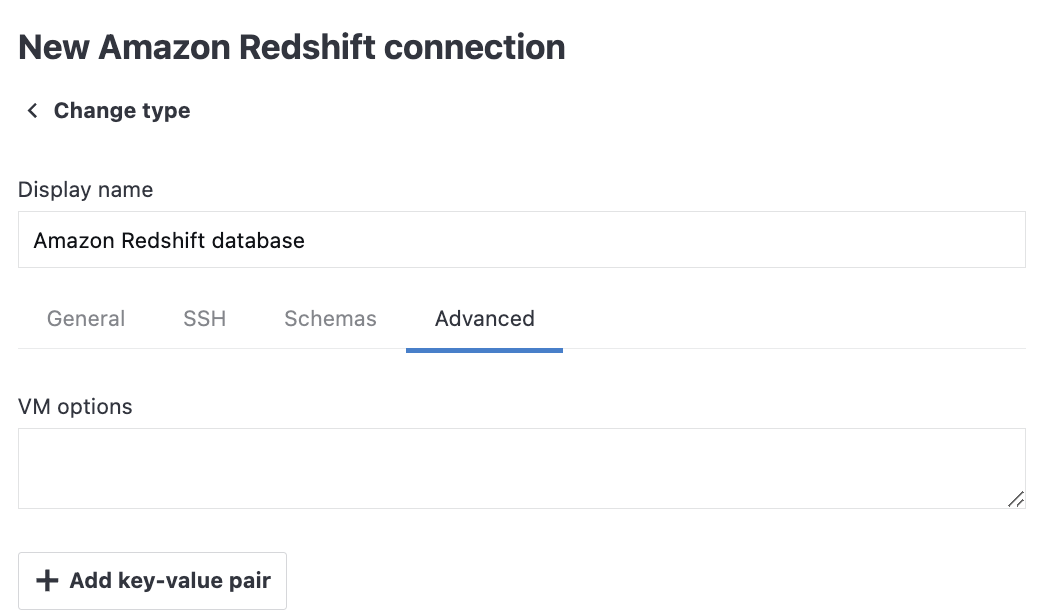Screen dimensions: 1056x616
Task: Click the Advanced tab
Action: 484,318
